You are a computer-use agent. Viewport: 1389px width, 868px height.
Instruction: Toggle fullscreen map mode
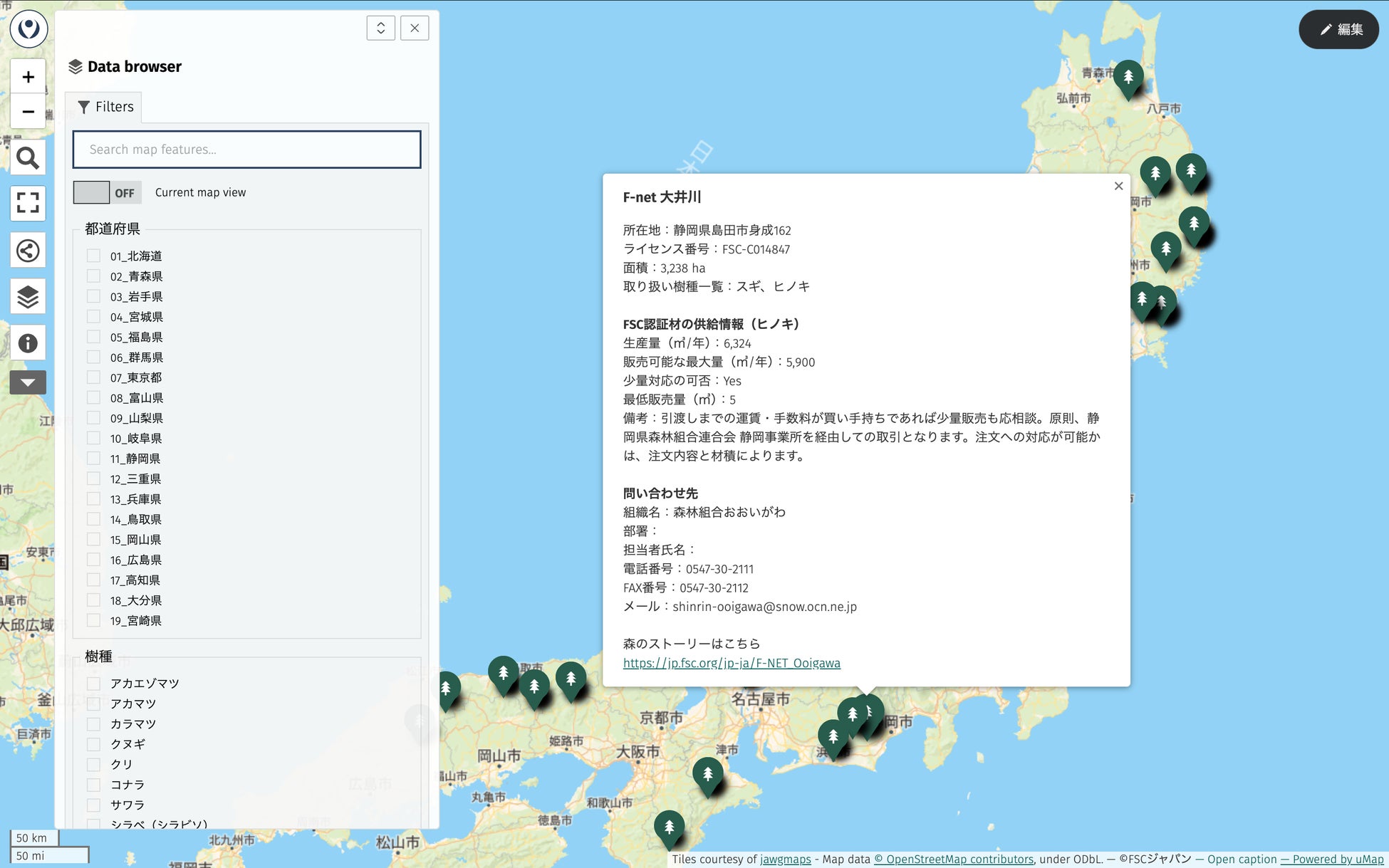pyautogui.click(x=28, y=204)
